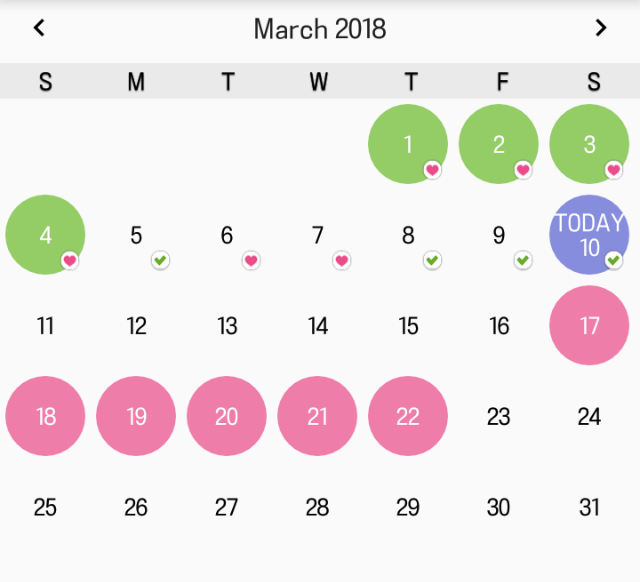Click heart badge on March 4
This screenshot has width=640, height=582.
click(x=70, y=261)
